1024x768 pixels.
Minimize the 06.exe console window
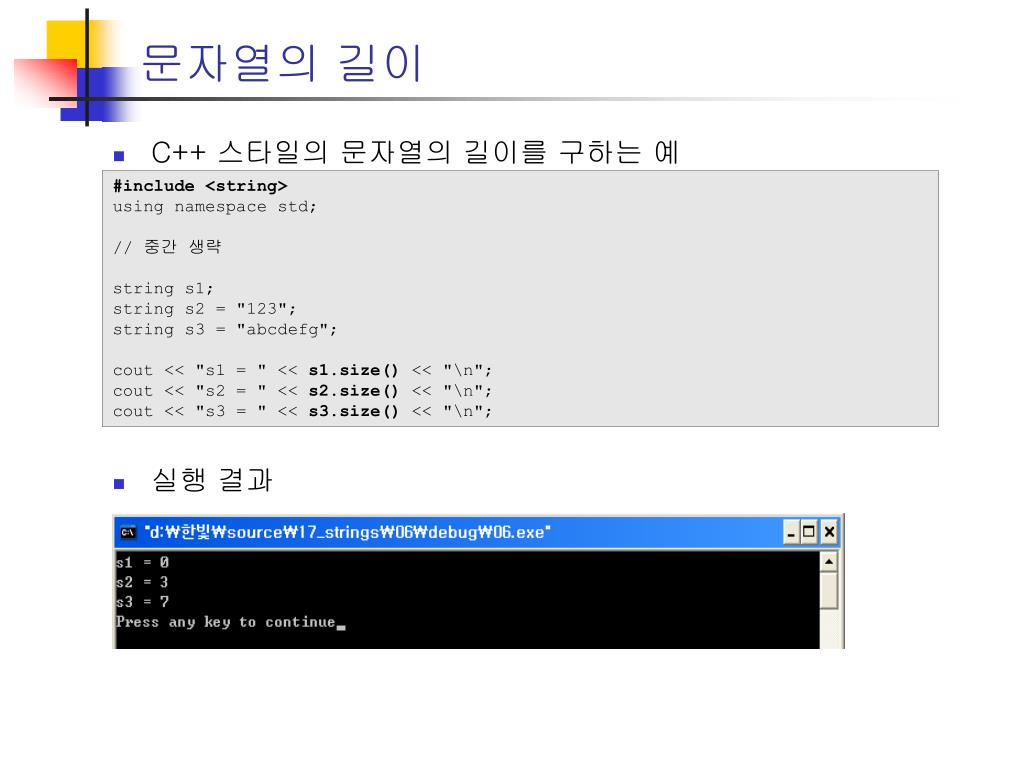(x=791, y=532)
